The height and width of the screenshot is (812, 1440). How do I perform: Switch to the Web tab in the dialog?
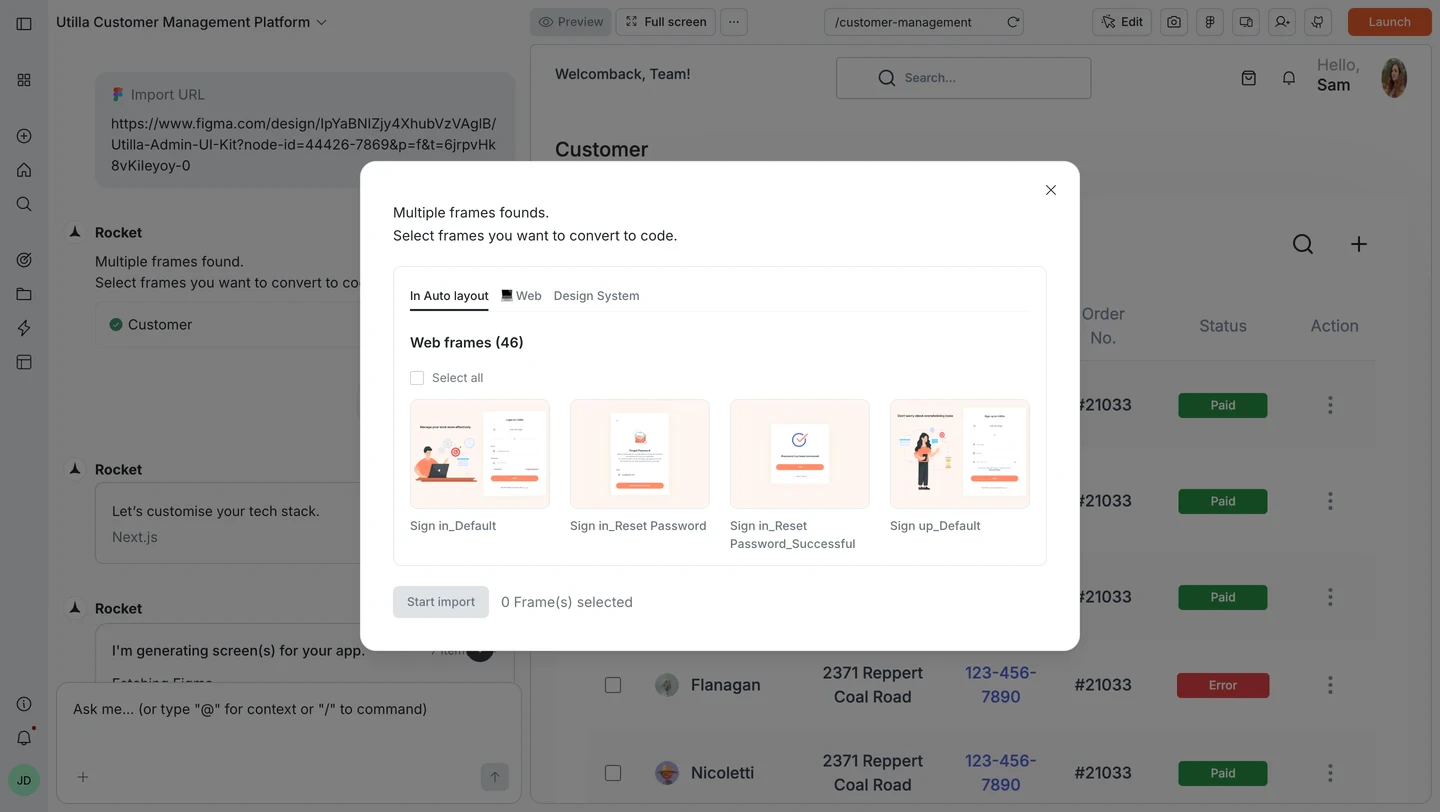(521, 295)
